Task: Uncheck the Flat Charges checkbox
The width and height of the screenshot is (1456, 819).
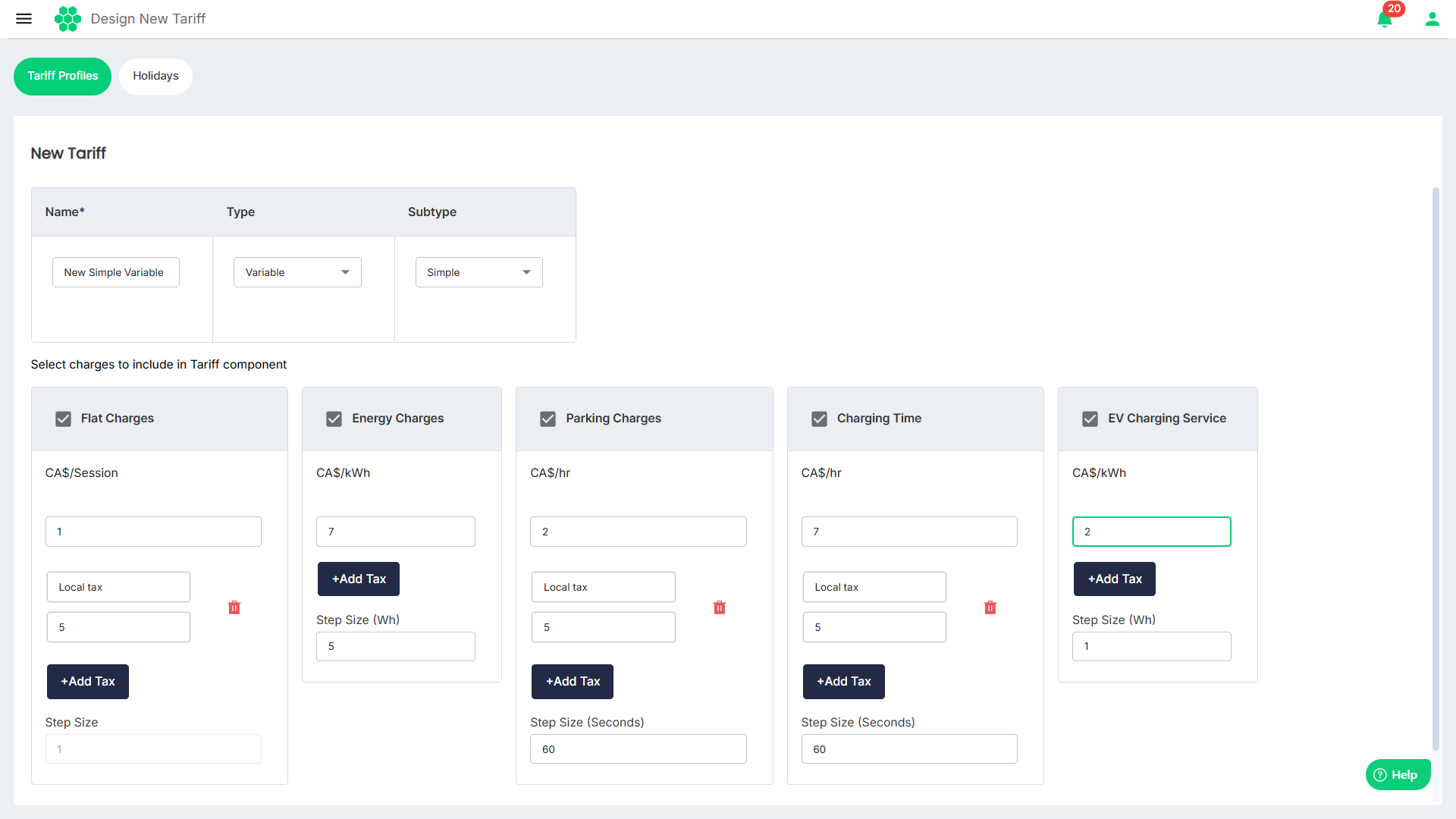Action: (x=63, y=419)
